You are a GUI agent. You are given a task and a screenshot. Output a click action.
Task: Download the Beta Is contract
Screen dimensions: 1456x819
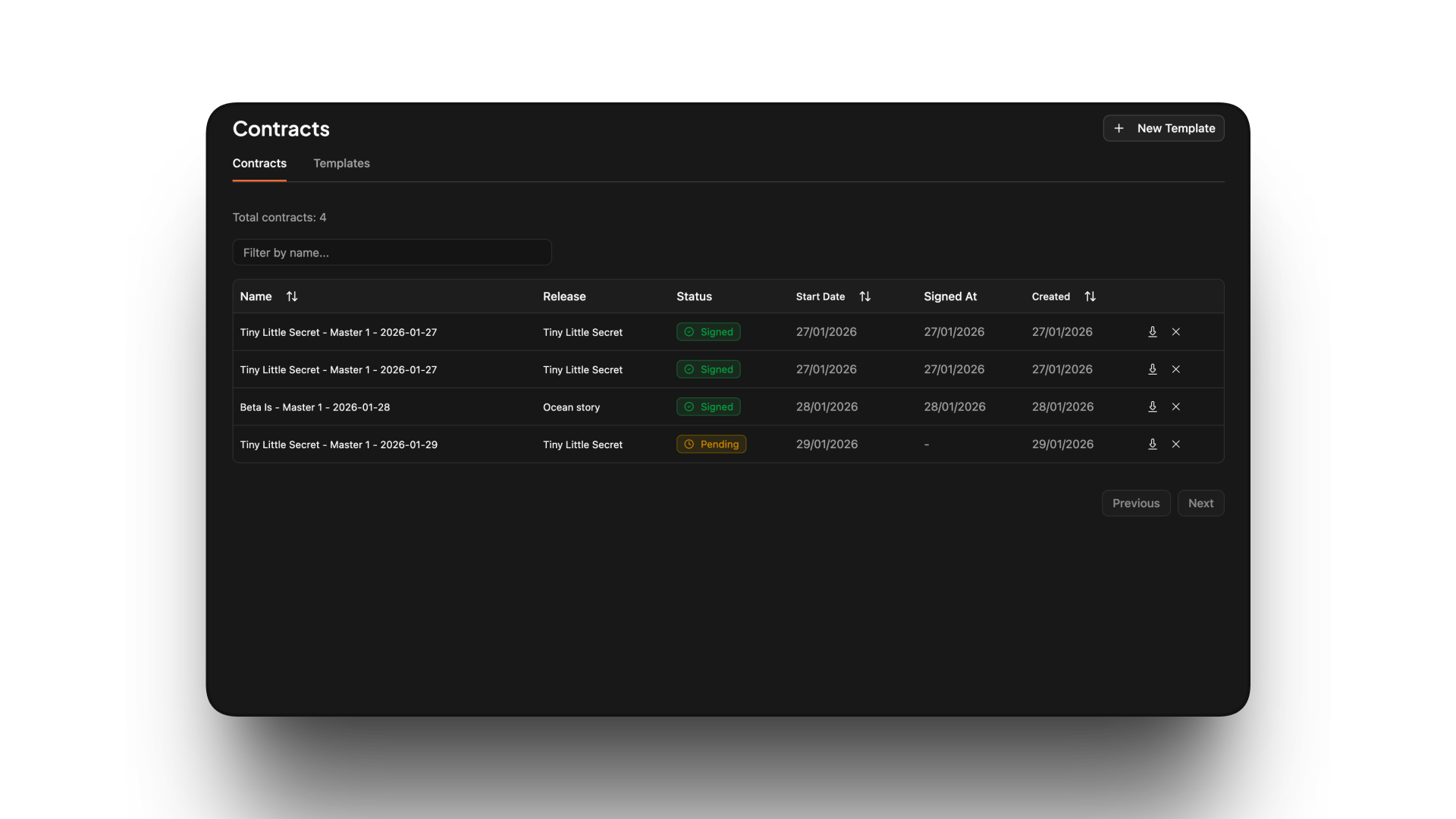click(x=1152, y=407)
